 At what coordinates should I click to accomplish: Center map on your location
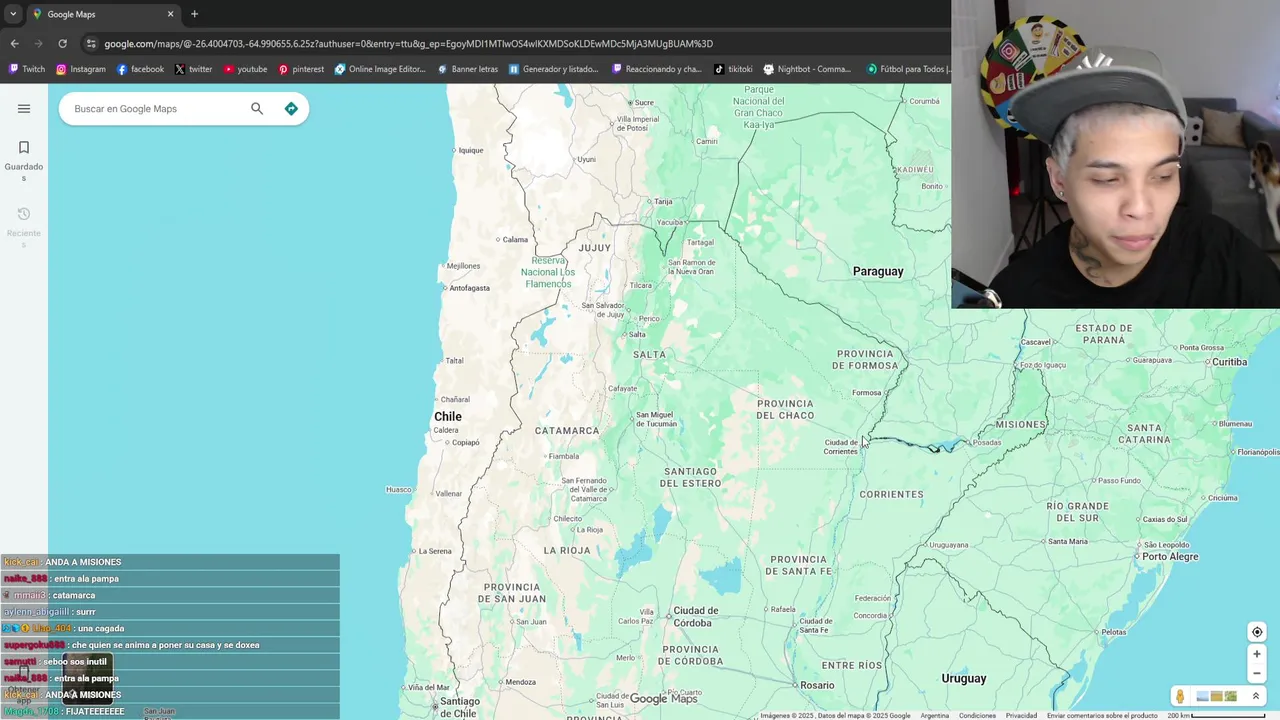tap(1257, 632)
